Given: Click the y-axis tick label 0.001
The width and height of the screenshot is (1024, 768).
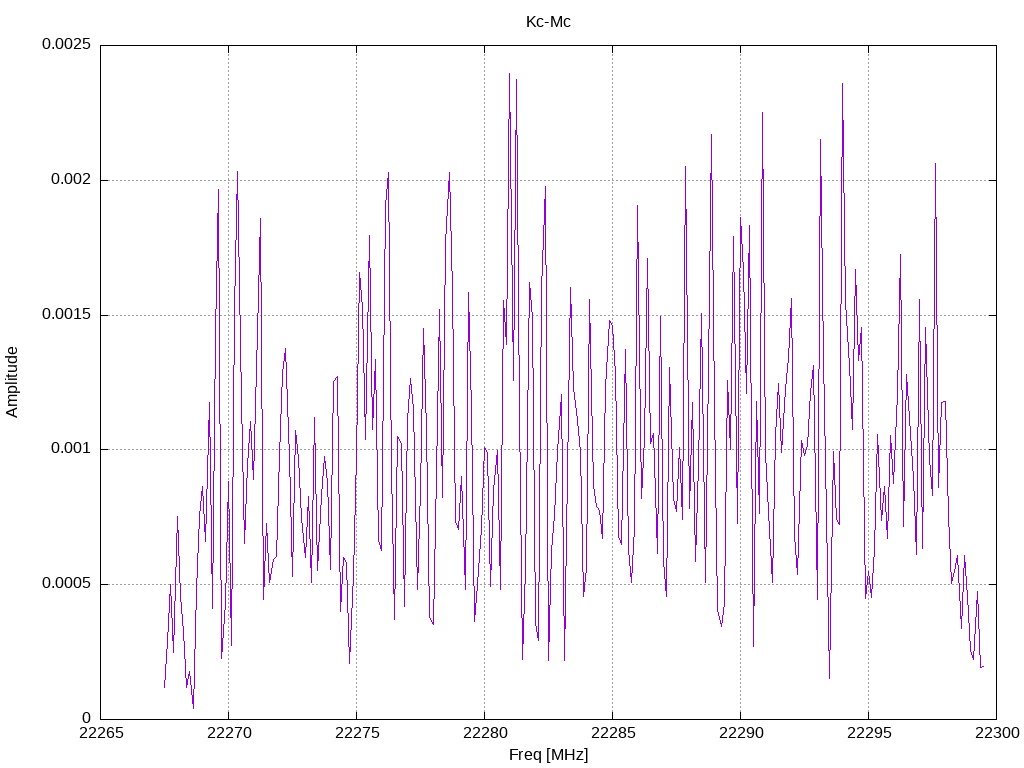Looking at the screenshot, I should point(71,449).
